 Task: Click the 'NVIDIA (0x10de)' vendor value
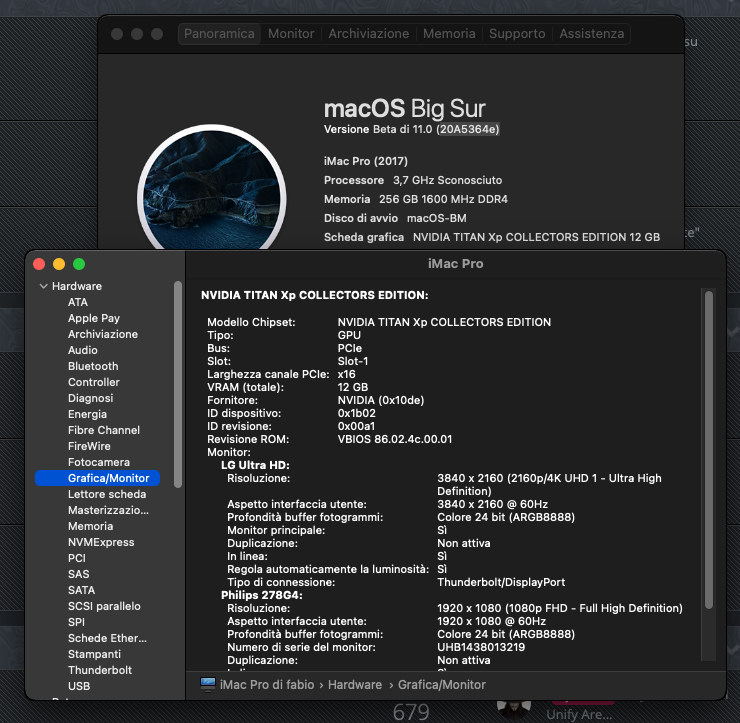point(381,400)
